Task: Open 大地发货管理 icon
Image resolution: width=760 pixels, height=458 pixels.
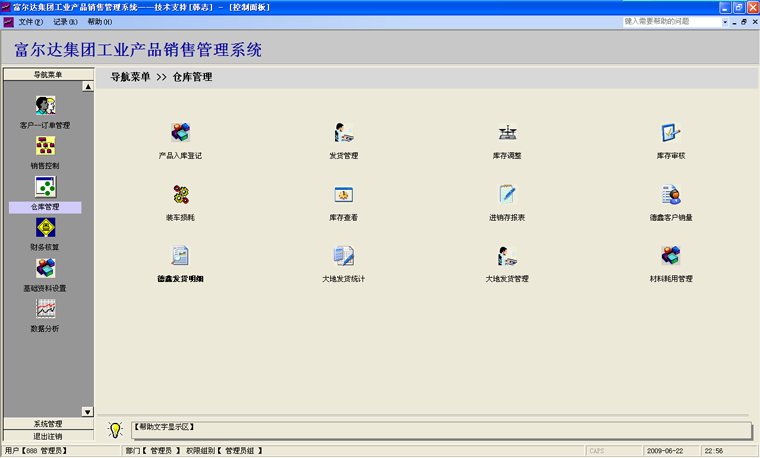Action: [507, 255]
